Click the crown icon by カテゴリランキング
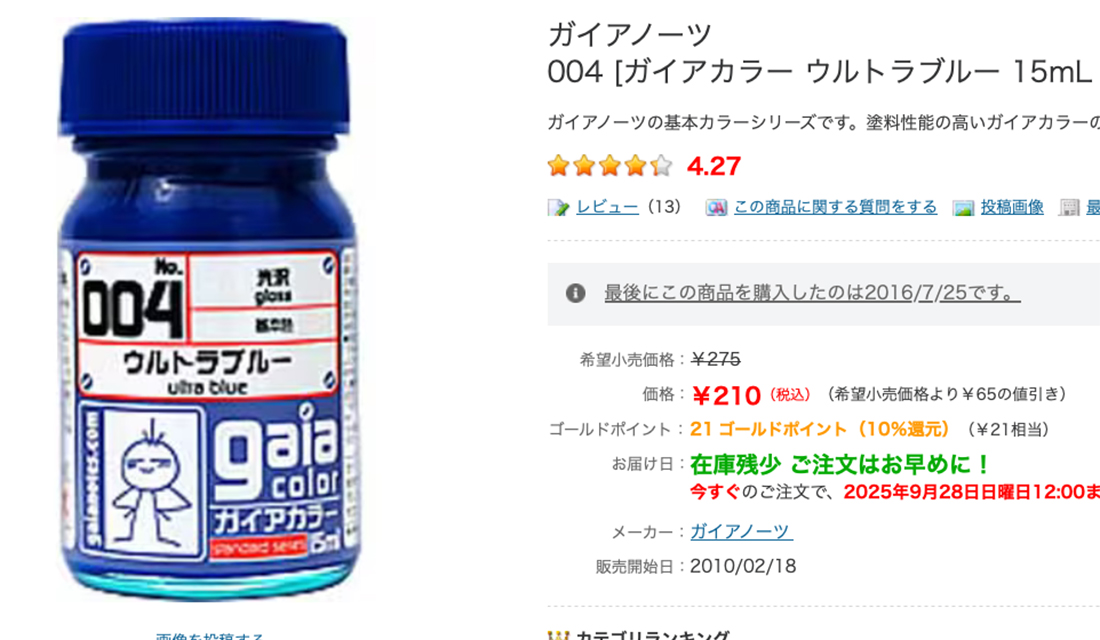1100x640 pixels. 558,636
